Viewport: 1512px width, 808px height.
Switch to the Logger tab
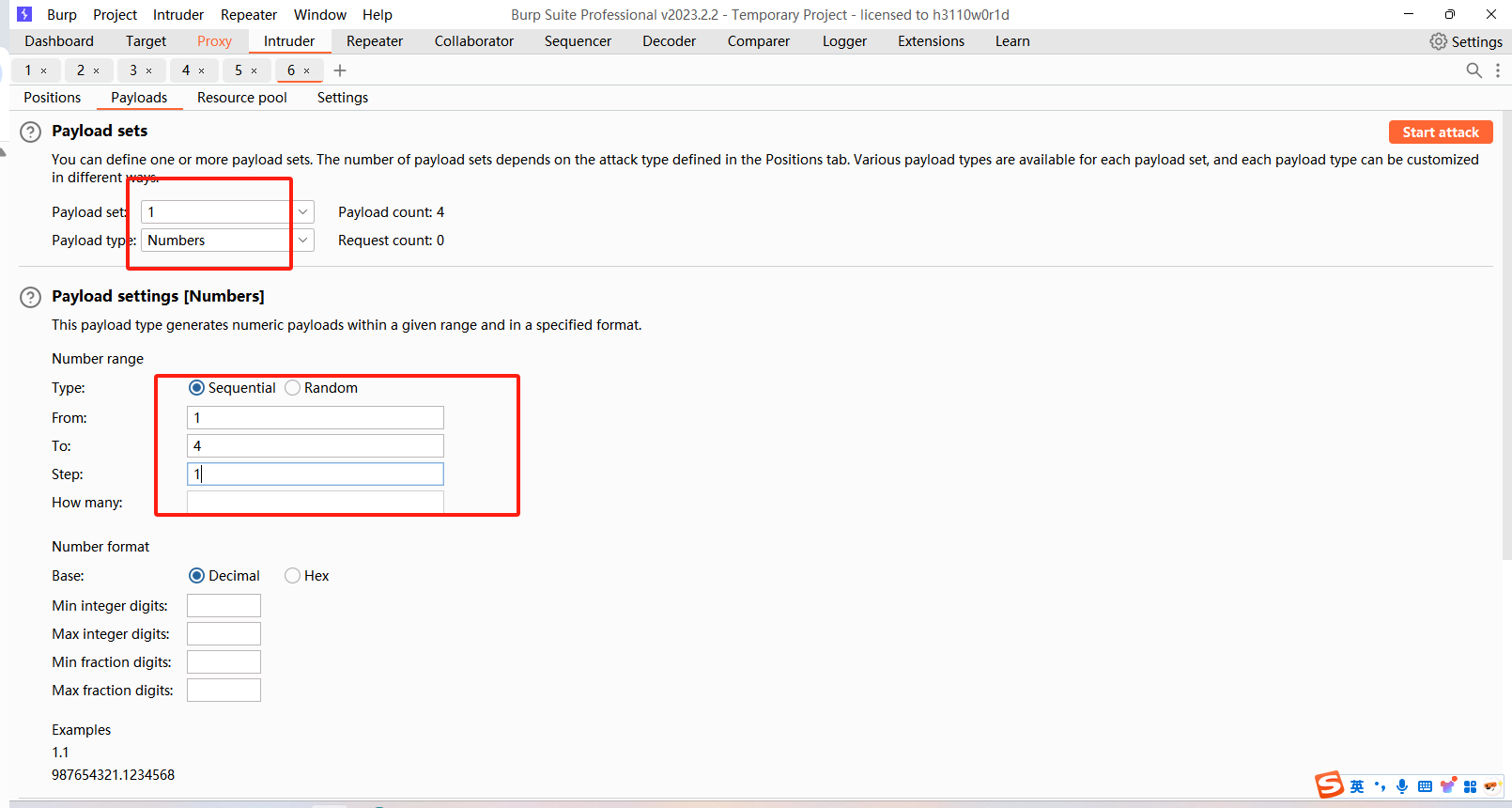pyautogui.click(x=844, y=41)
